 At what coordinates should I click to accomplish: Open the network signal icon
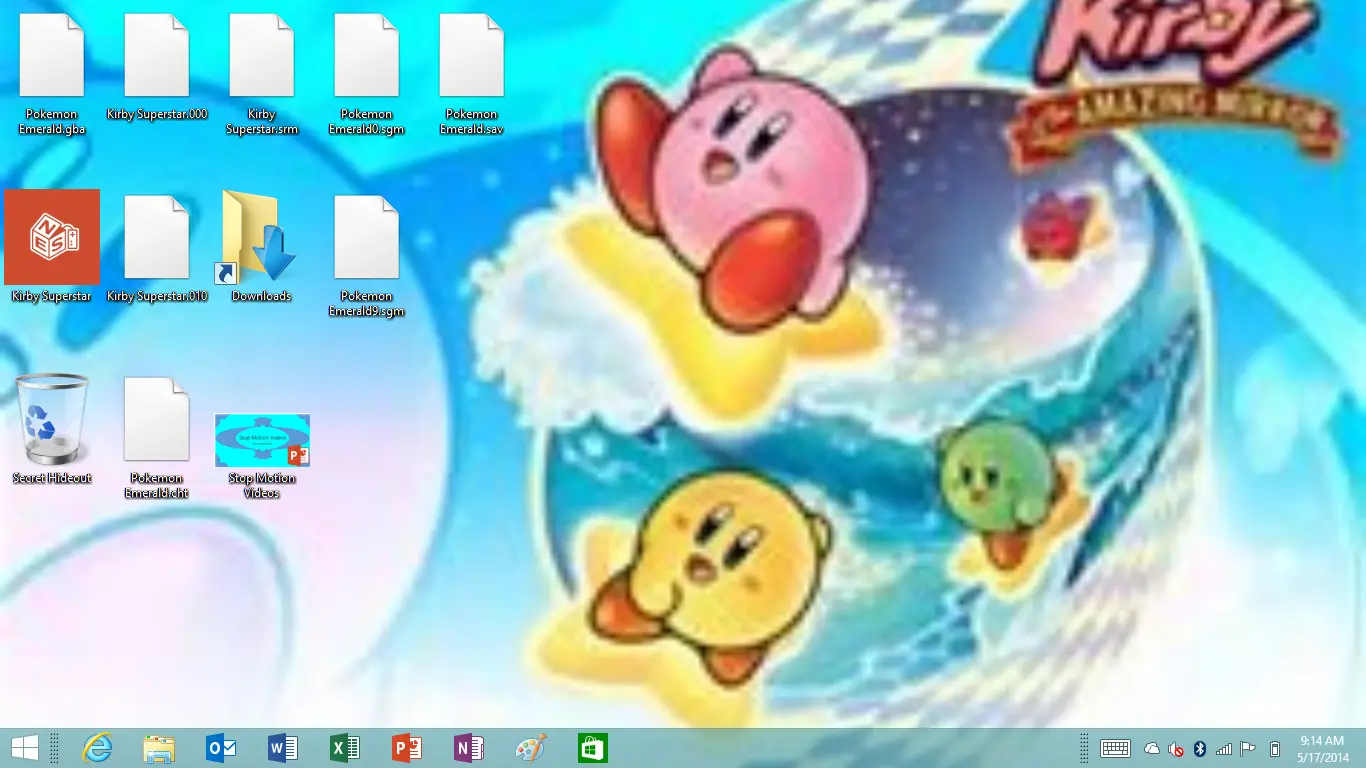(1224, 748)
